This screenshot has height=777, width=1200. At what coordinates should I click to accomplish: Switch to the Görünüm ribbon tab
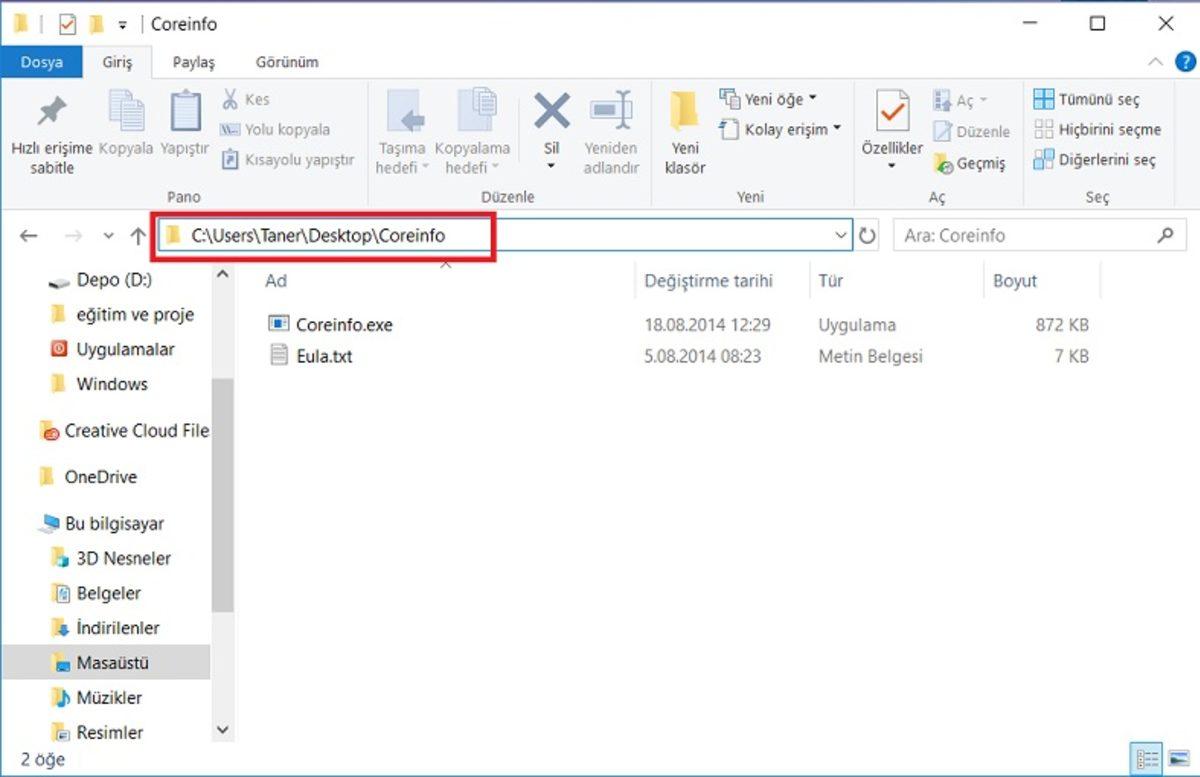287,61
